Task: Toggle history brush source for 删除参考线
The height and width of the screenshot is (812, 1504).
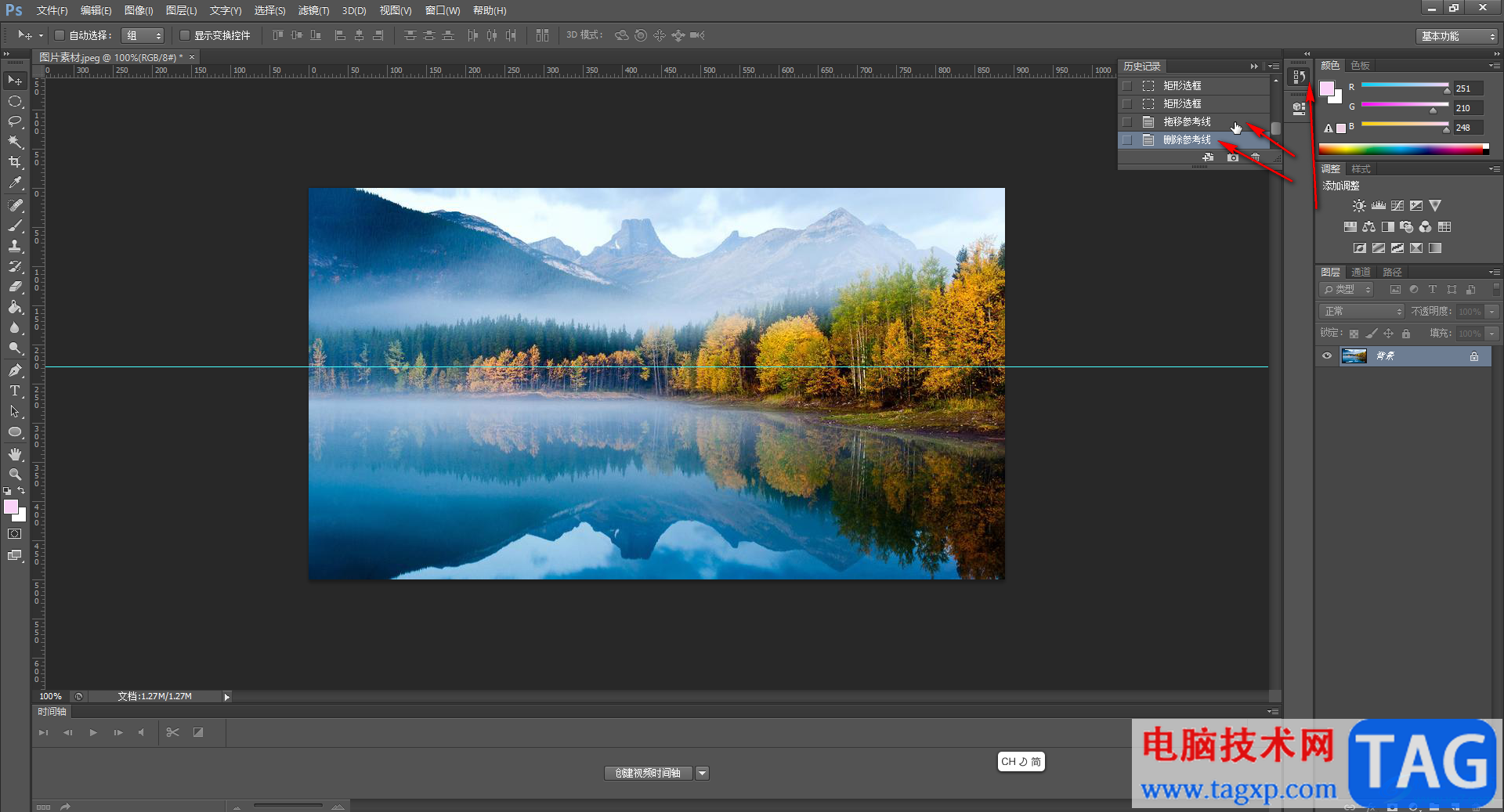Action: pyautogui.click(x=1127, y=139)
